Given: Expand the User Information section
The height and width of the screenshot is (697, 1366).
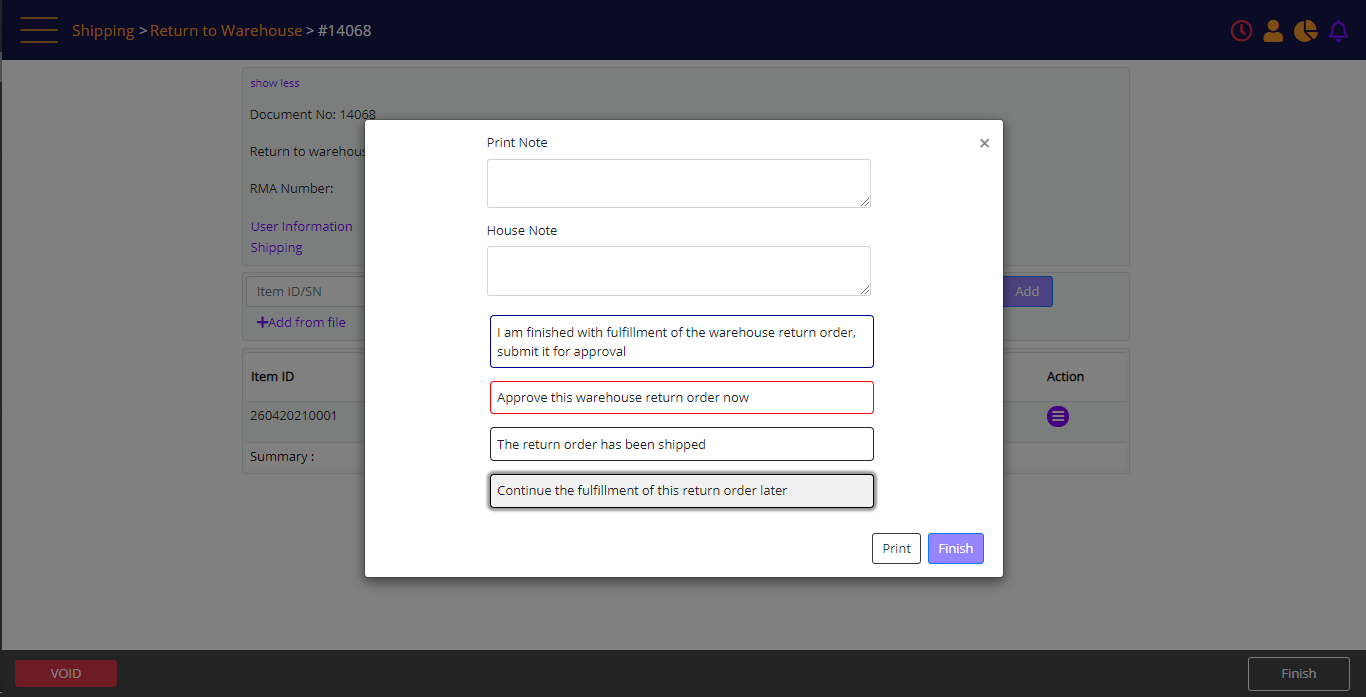Looking at the screenshot, I should point(302,226).
